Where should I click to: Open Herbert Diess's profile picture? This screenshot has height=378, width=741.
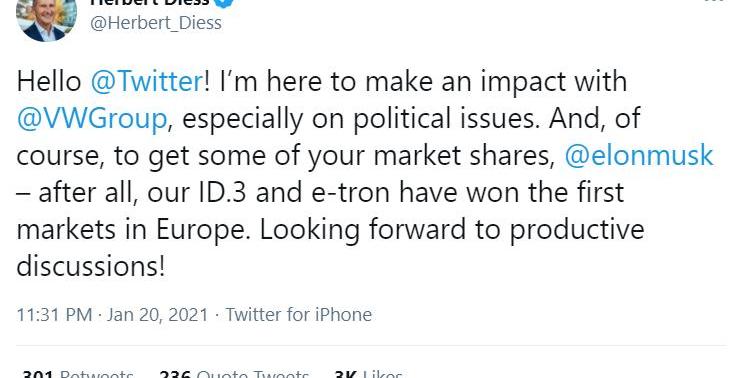[x=46, y=19]
